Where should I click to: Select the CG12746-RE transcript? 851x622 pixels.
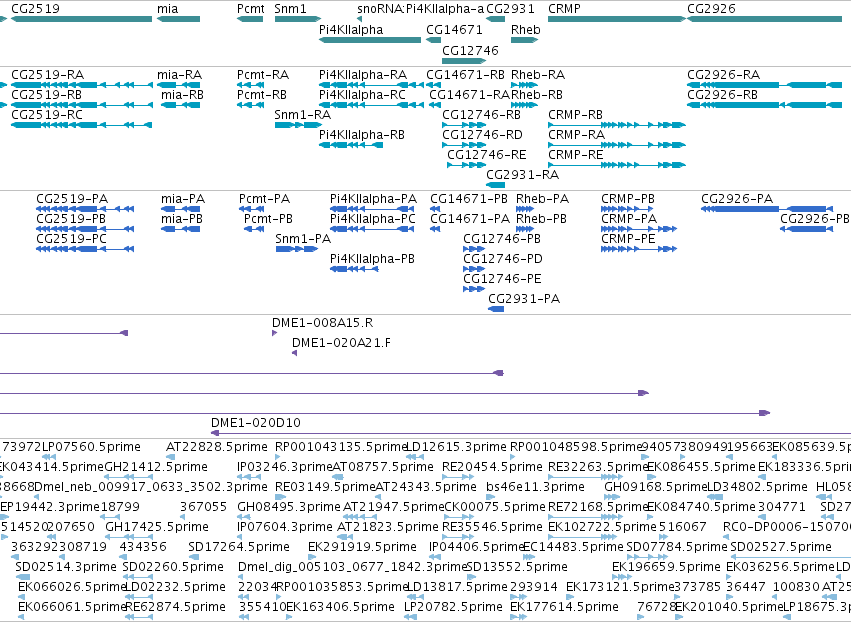466,165
